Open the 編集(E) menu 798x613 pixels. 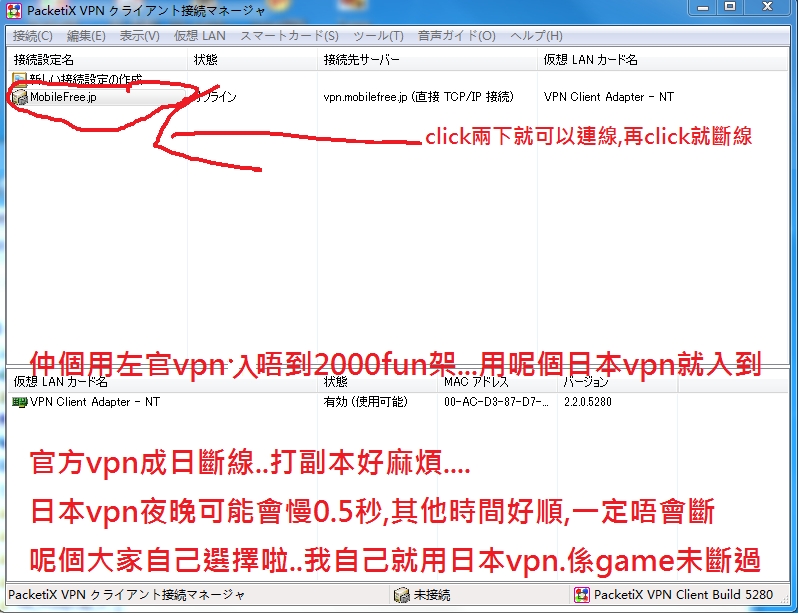click(x=86, y=36)
